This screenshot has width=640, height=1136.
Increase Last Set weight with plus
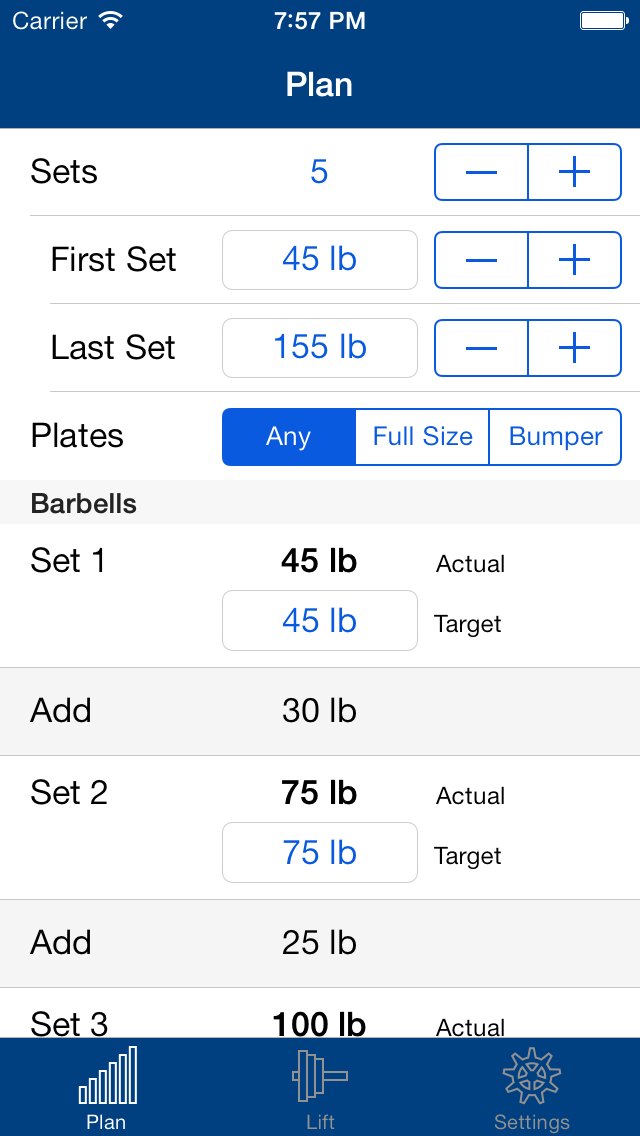tap(575, 348)
